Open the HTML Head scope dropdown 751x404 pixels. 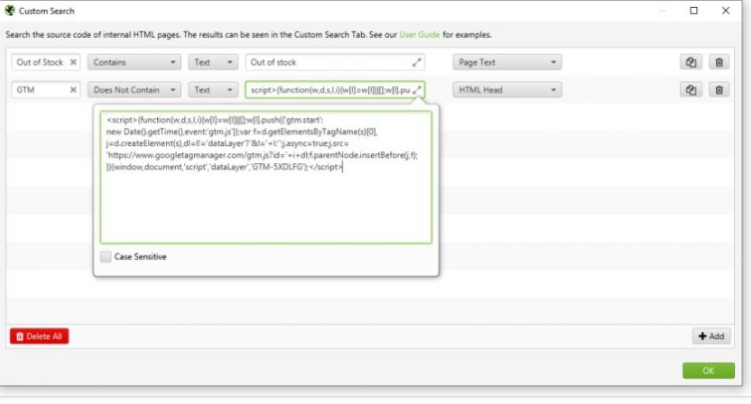[507, 90]
